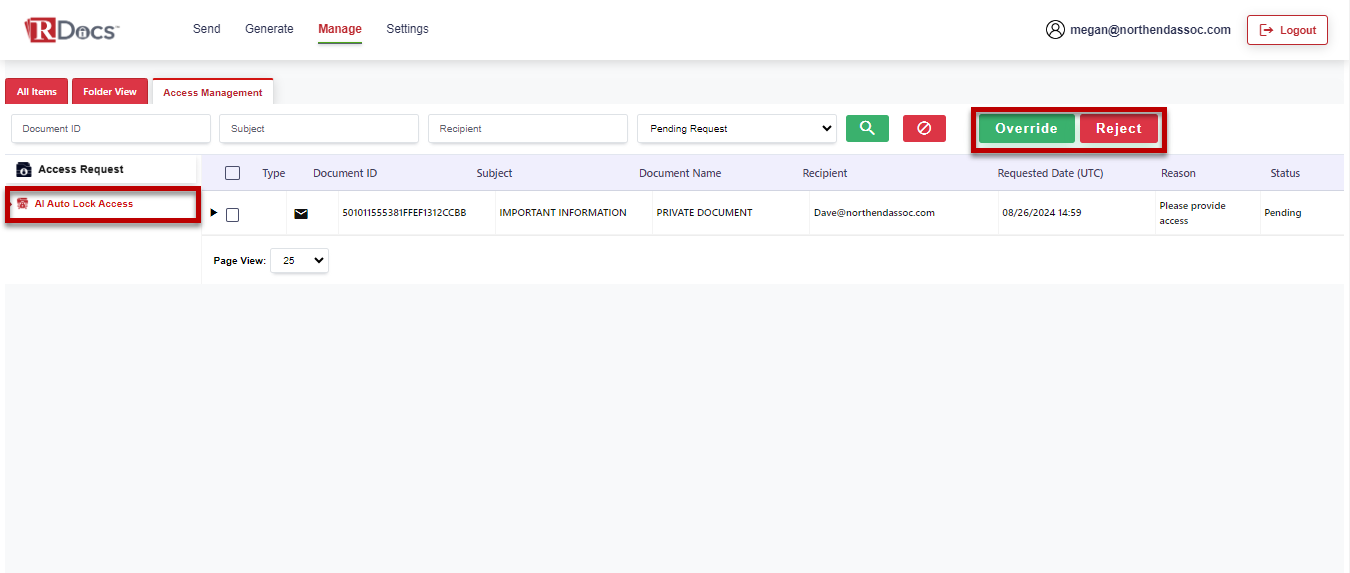Open the Page View 25 dropdown
This screenshot has height=573, width=1350.
coord(299,260)
